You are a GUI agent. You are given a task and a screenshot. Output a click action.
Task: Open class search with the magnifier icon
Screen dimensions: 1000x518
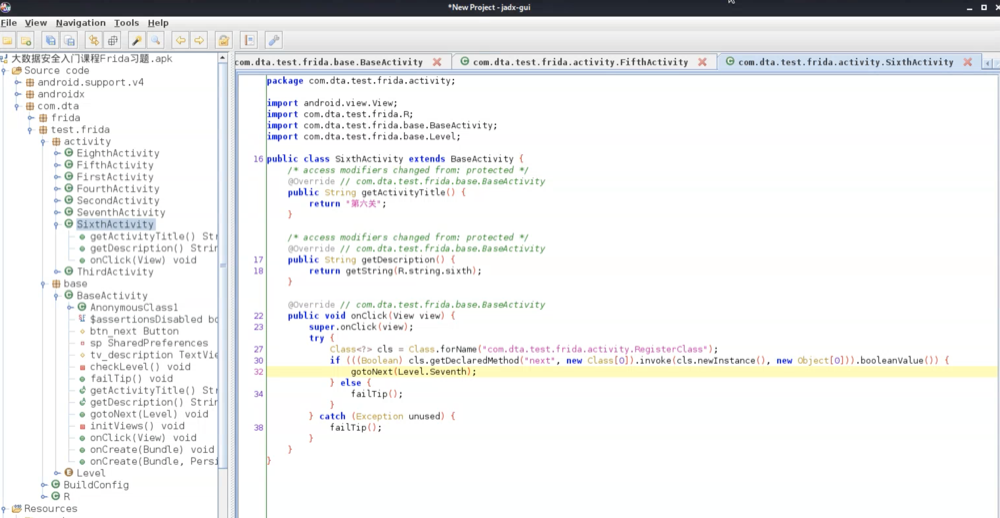pyautogui.click(x=155, y=41)
